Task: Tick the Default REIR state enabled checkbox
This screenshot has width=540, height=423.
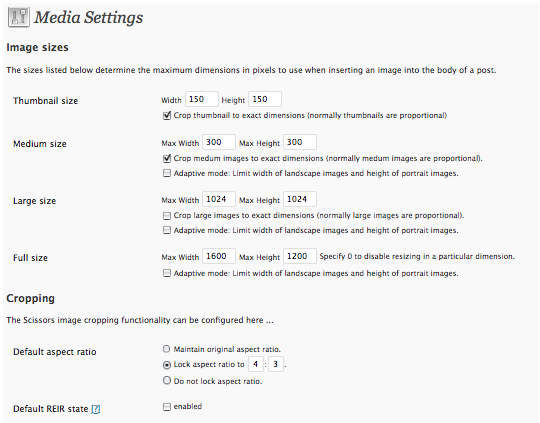Action: tap(167, 407)
